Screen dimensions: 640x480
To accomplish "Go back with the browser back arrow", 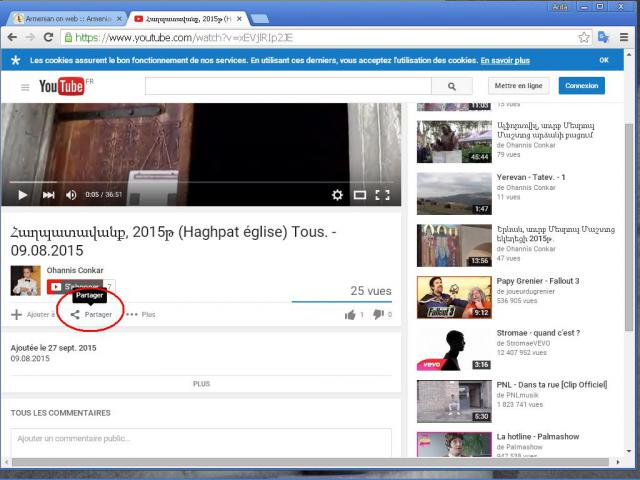I will pos(12,38).
